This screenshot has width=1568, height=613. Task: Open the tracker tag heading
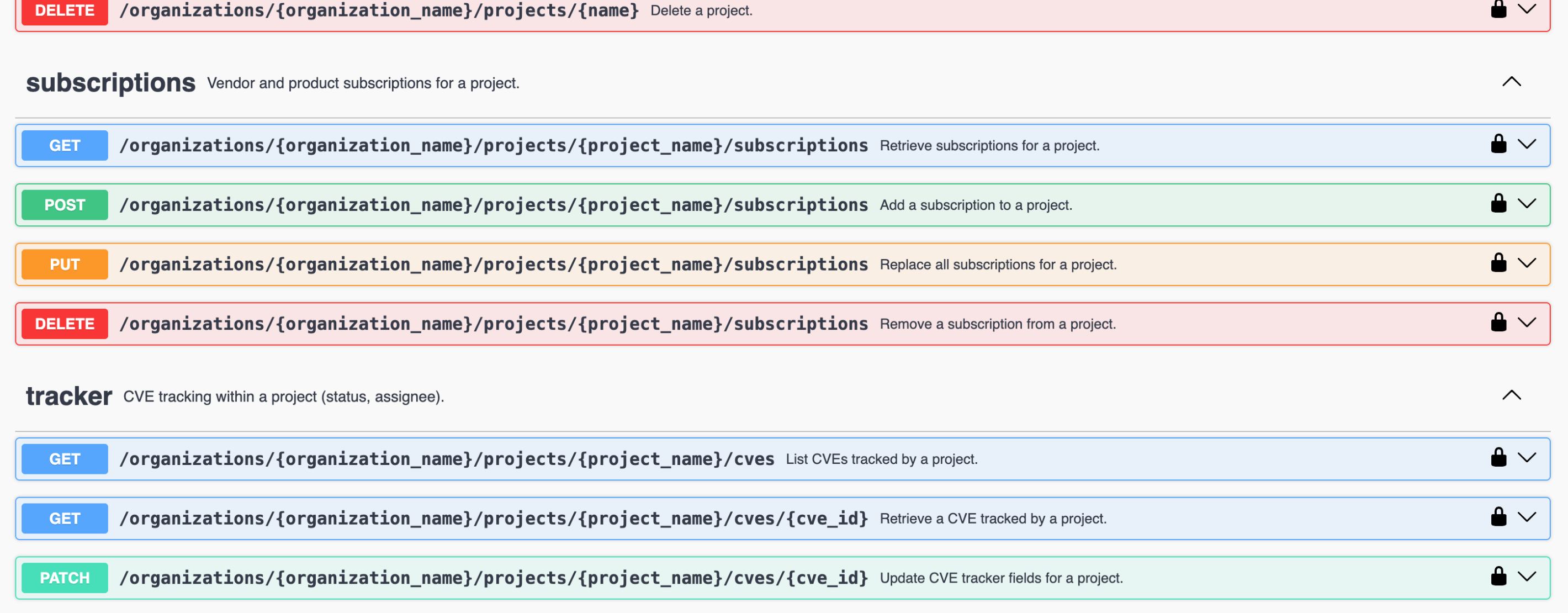tap(69, 397)
